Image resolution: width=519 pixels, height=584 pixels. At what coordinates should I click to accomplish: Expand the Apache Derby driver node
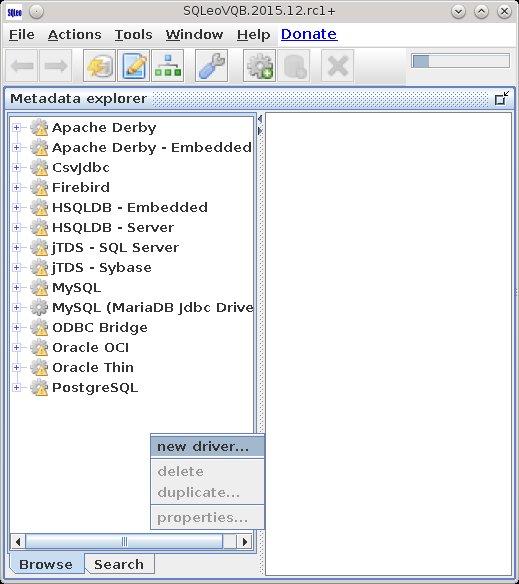[16, 128]
